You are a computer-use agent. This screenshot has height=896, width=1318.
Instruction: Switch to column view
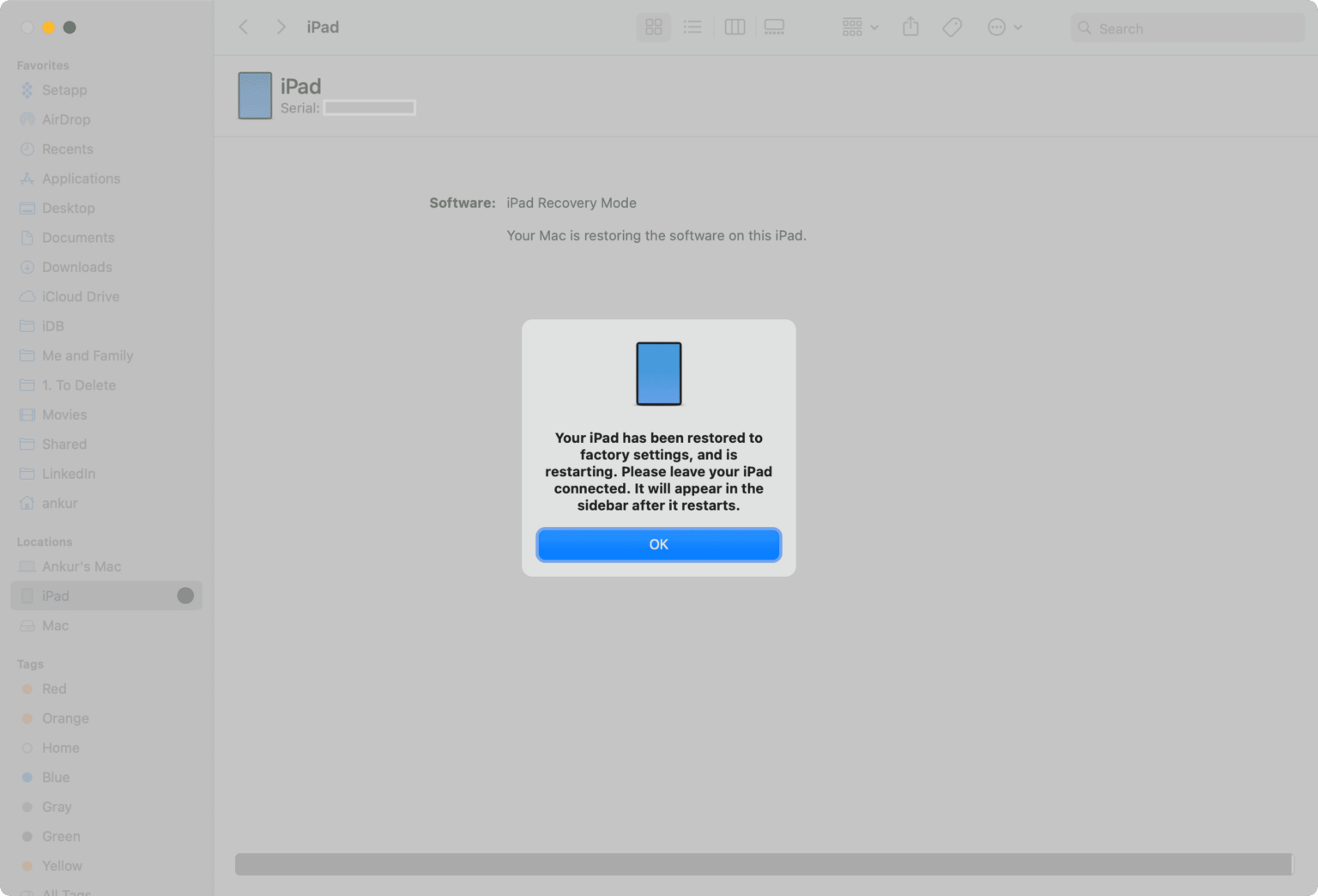[x=735, y=27]
